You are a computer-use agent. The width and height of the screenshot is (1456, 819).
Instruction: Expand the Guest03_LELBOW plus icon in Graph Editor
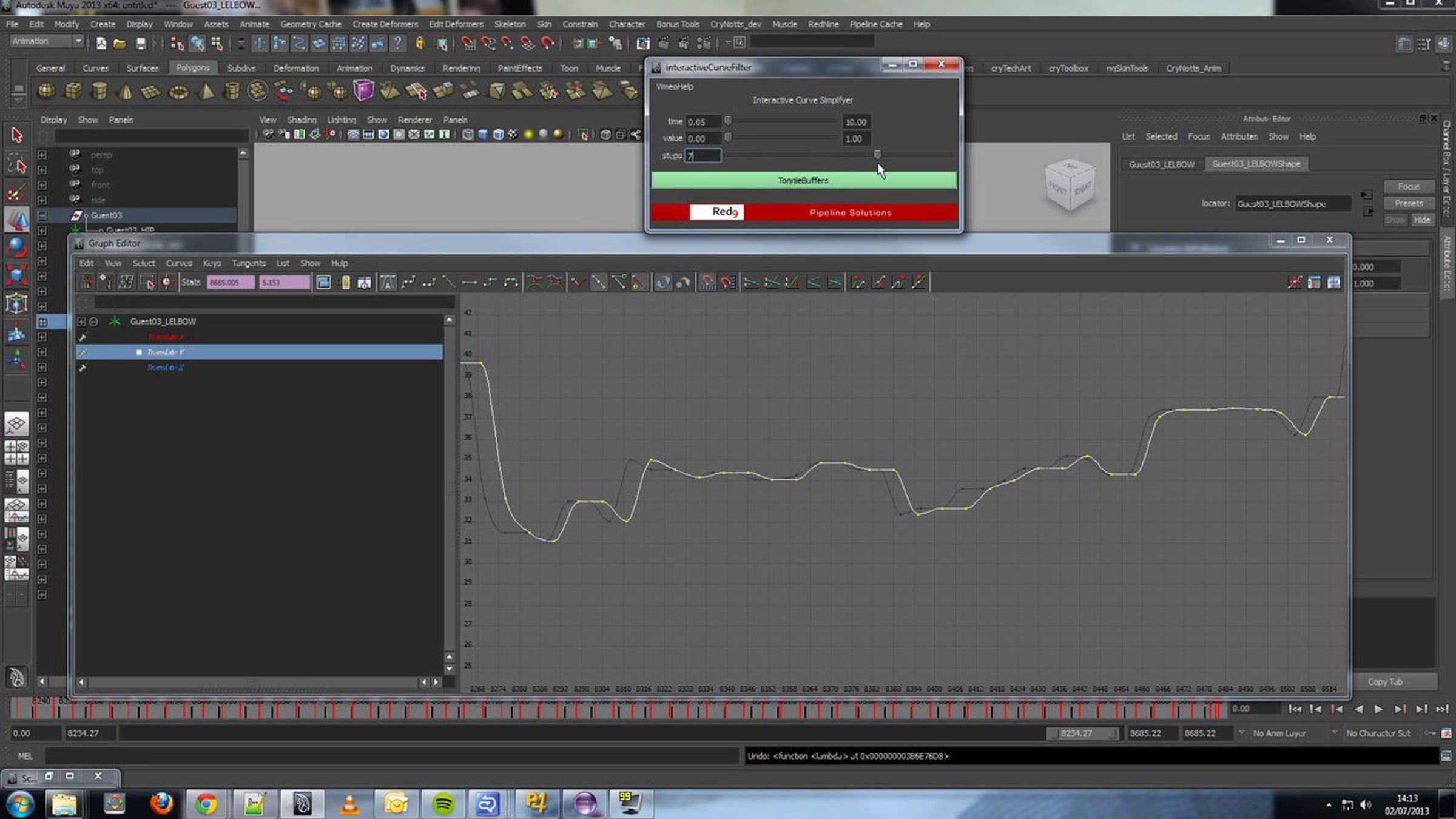coord(81,322)
